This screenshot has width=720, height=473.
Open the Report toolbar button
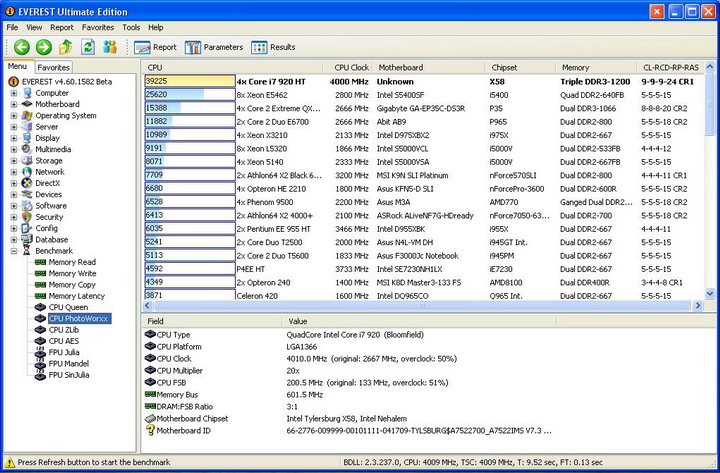(x=155, y=47)
